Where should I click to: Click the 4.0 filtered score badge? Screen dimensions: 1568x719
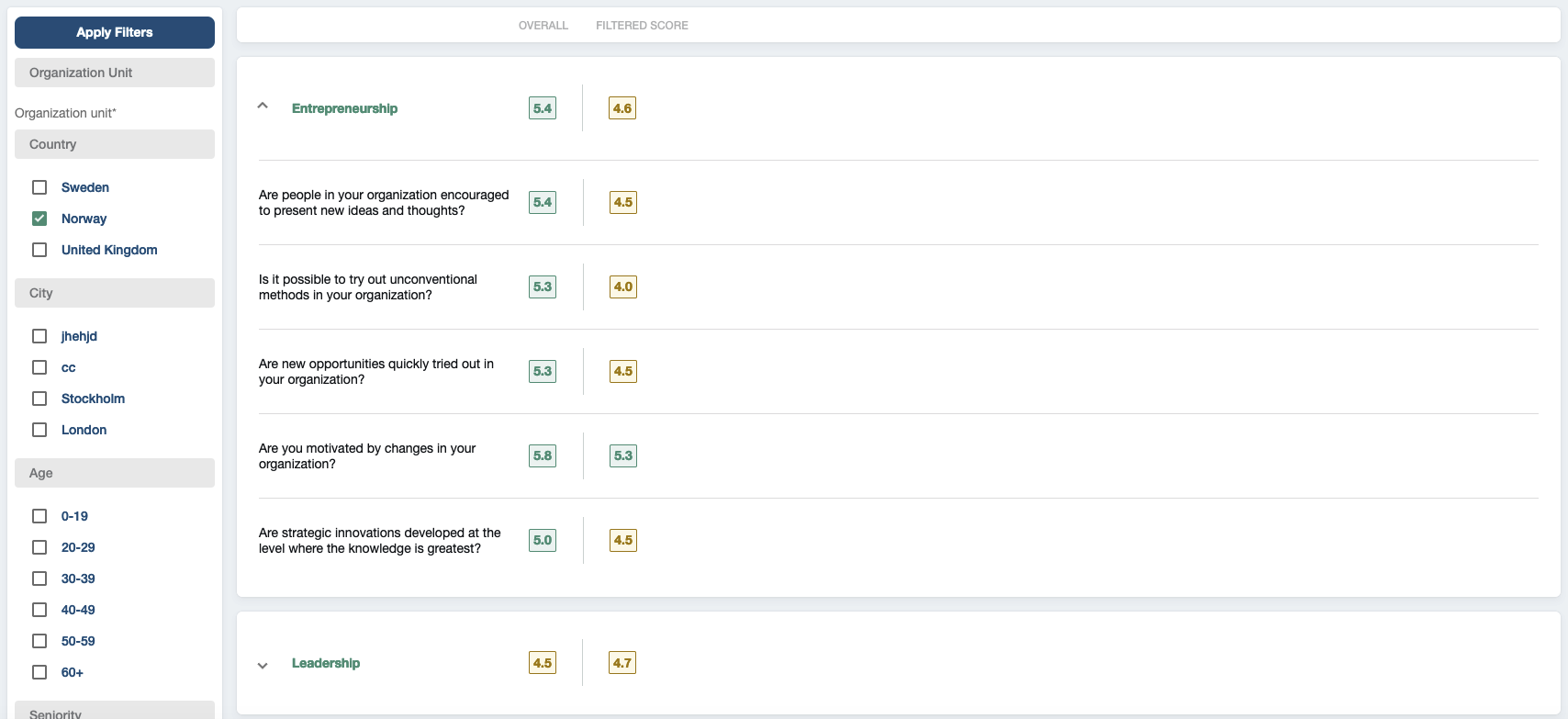coord(623,286)
